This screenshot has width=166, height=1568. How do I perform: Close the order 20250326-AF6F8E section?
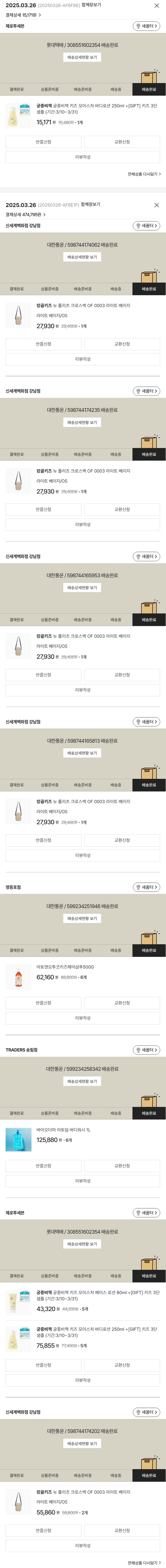156,6
